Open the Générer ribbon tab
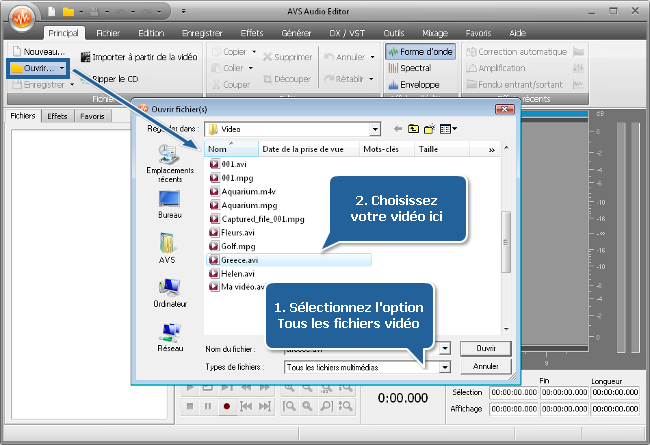Screen dimensions: 650x445 coord(296,33)
